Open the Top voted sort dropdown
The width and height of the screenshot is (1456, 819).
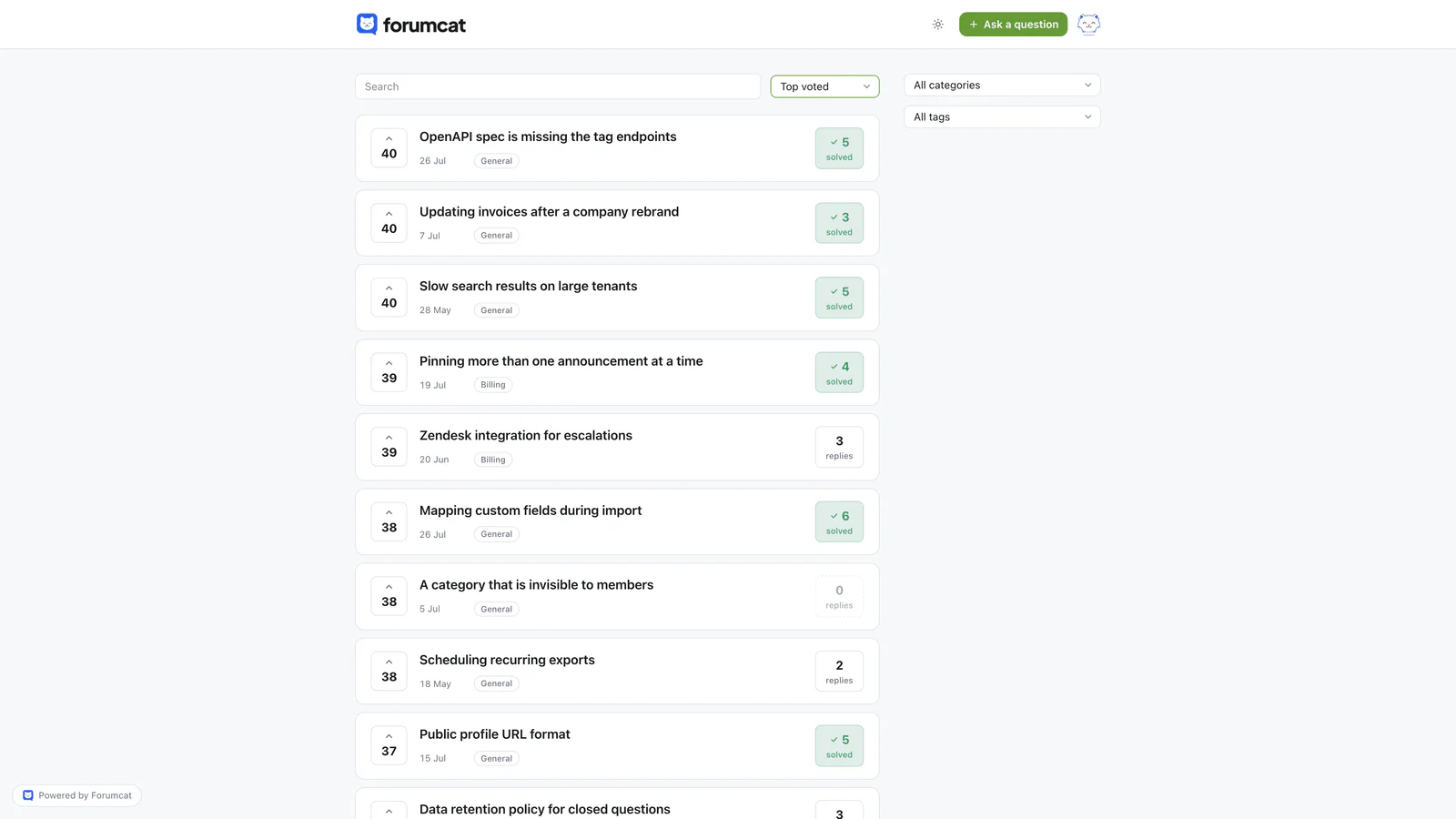[824, 86]
